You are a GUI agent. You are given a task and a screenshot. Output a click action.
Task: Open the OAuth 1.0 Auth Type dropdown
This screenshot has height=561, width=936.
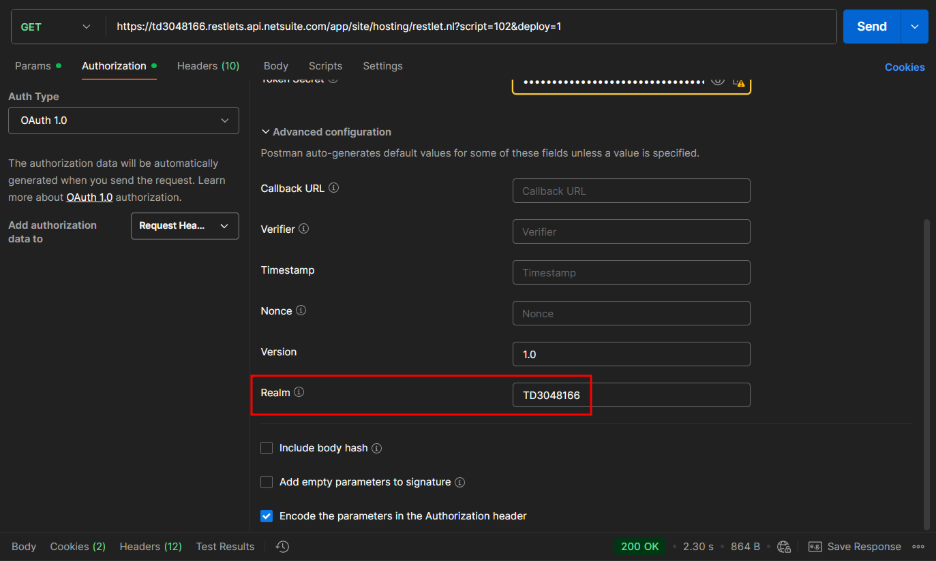point(123,120)
